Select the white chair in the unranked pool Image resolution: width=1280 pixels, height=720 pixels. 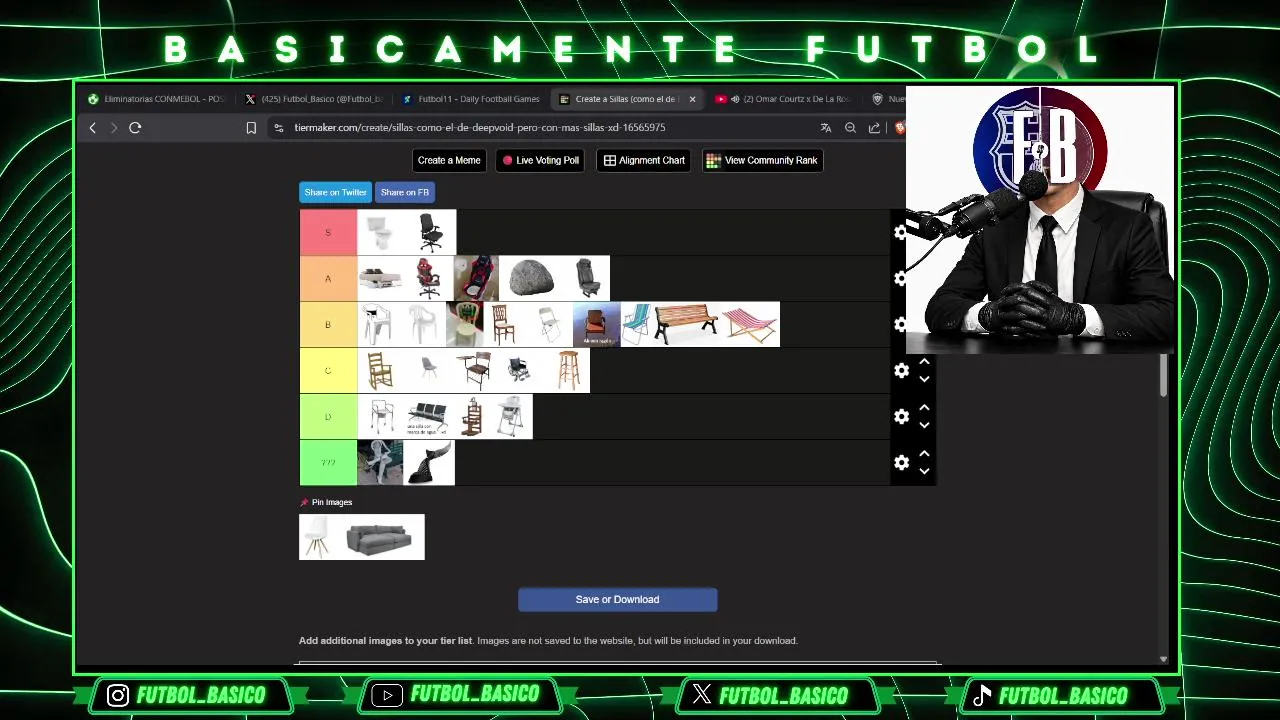pyautogui.click(x=319, y=537)
